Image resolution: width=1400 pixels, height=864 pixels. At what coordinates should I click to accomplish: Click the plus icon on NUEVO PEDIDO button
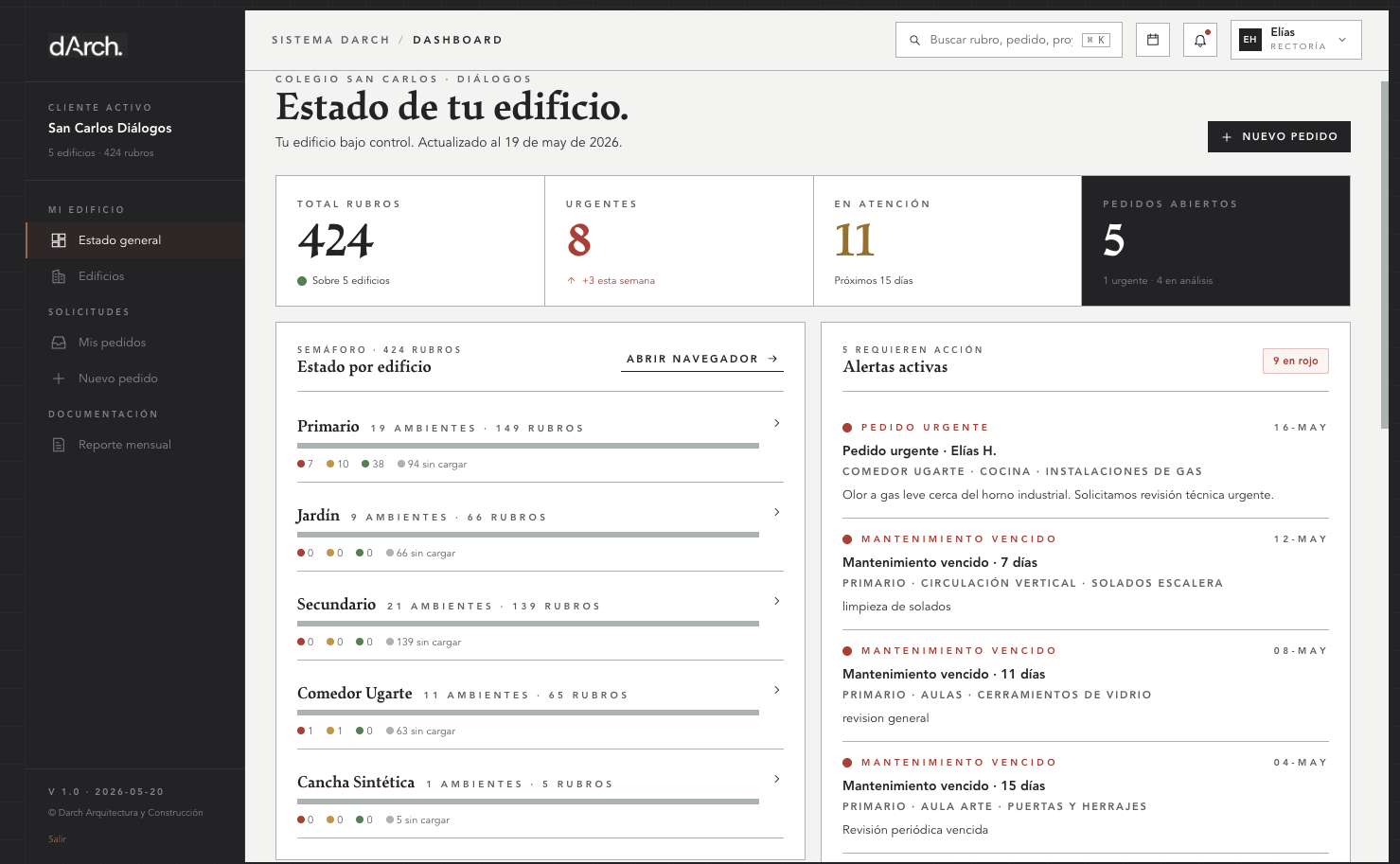(1227, 137)
